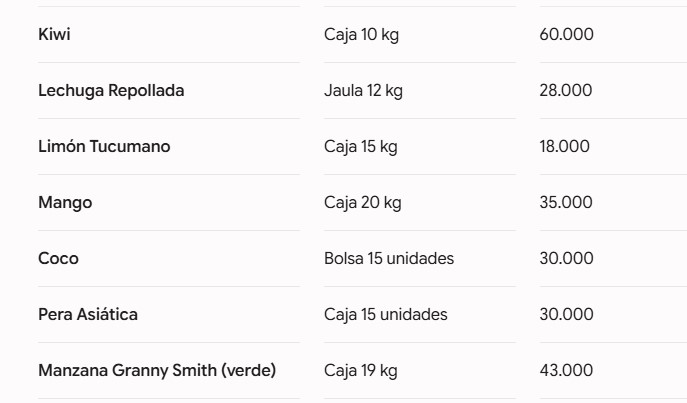
Task: Click the Pera Asiática product cell
Action: pos(88,315)
